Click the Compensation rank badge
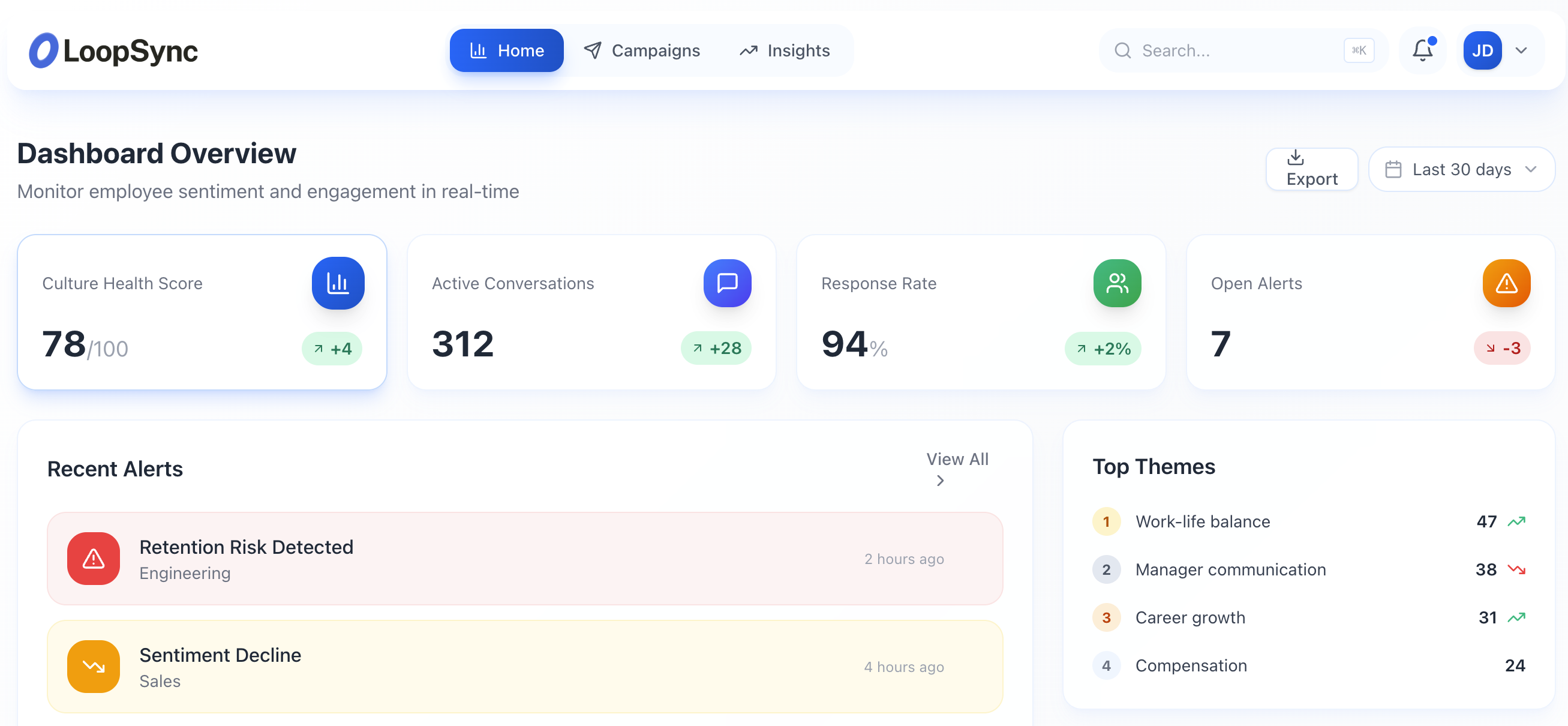Image resolution: width=1568 pixels, height=726 pixels. click(x=1106, y=665)
